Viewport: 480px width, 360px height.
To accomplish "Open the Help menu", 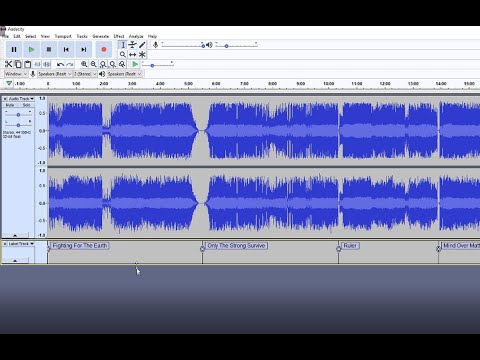I will point(152,36).
